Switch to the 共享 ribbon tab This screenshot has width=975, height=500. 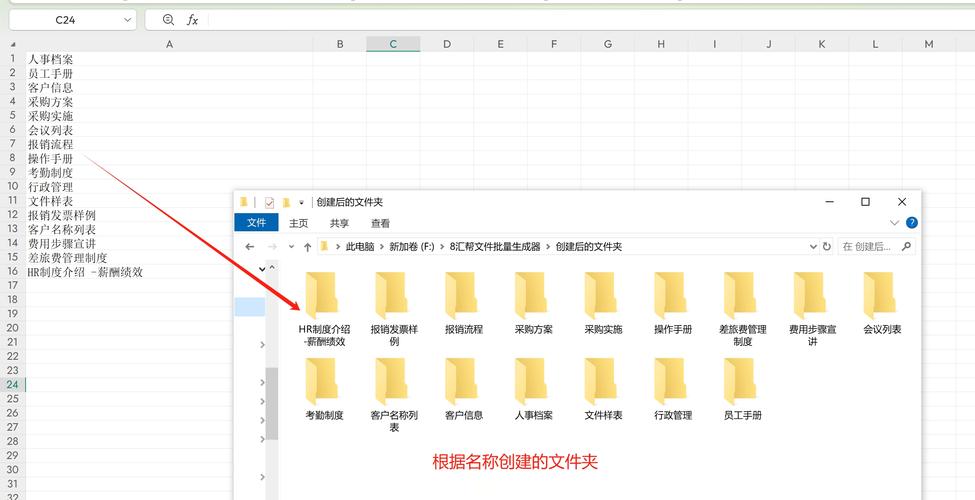point(339,223)
